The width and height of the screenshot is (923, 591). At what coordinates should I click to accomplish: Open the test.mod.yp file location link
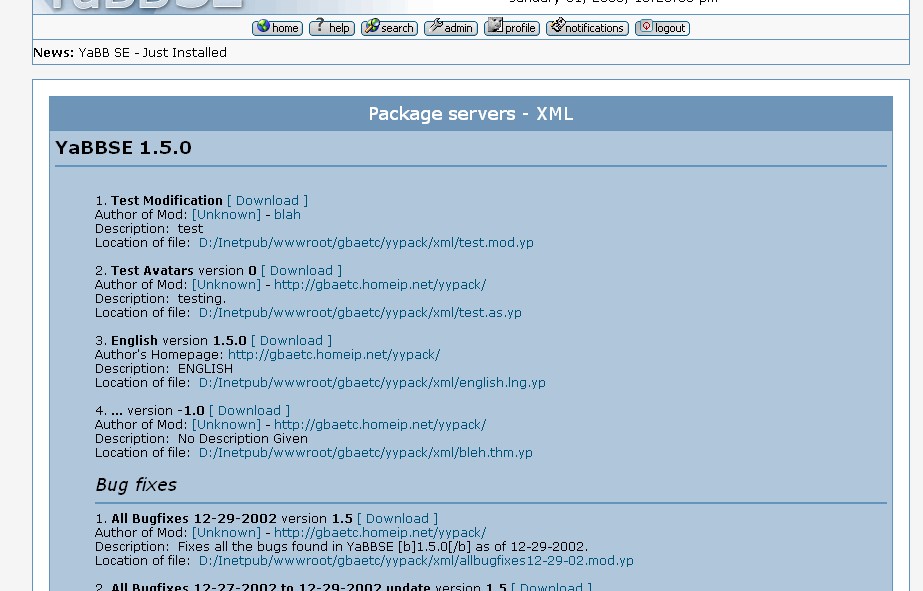[x=366, y=243]
